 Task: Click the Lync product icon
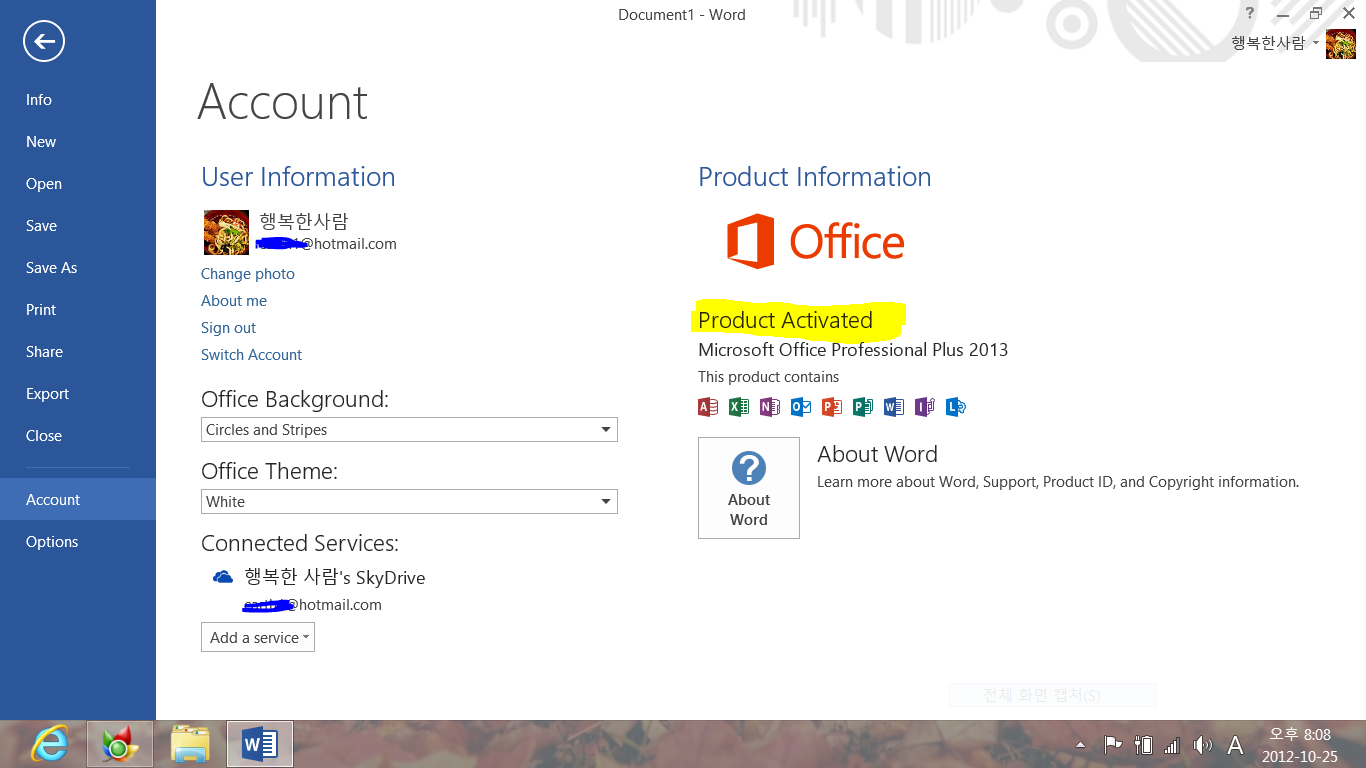click(956, 407)
